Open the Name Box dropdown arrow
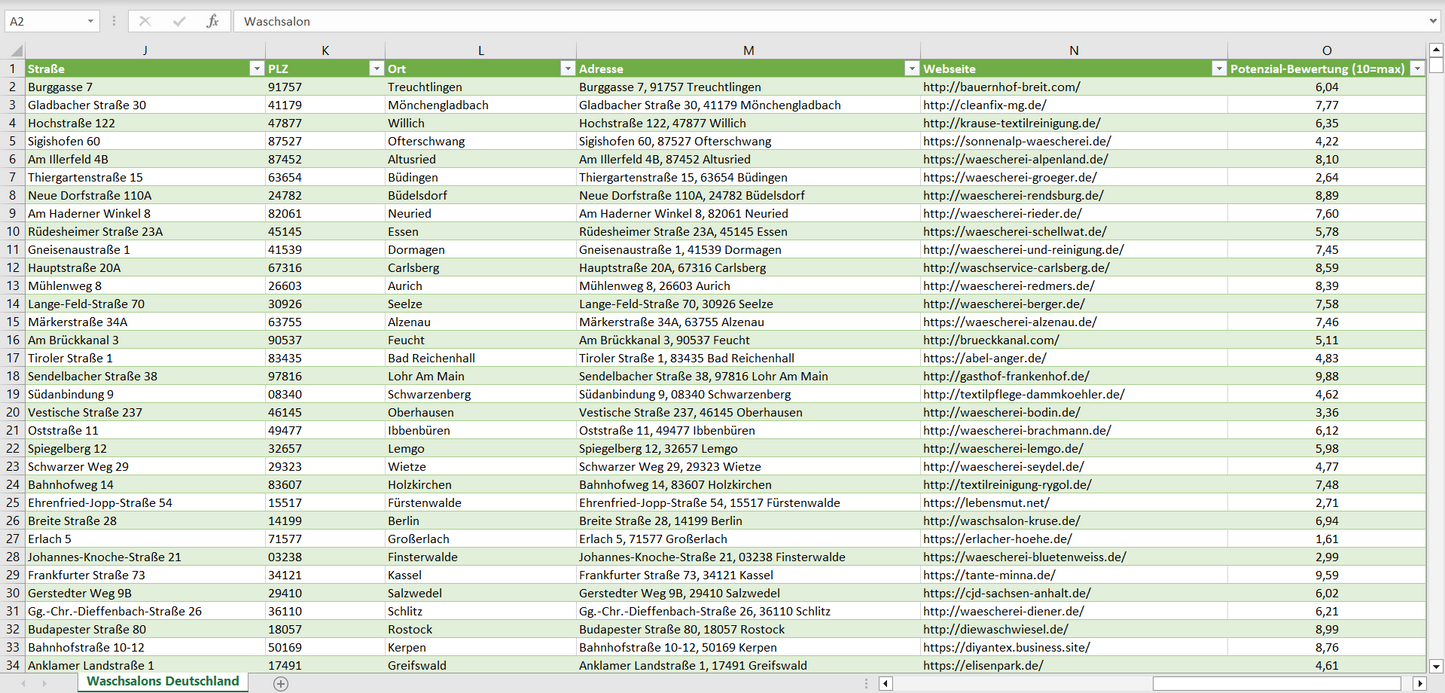The image size is (1445, 693). pyautogui.click(x=90, y=21)
